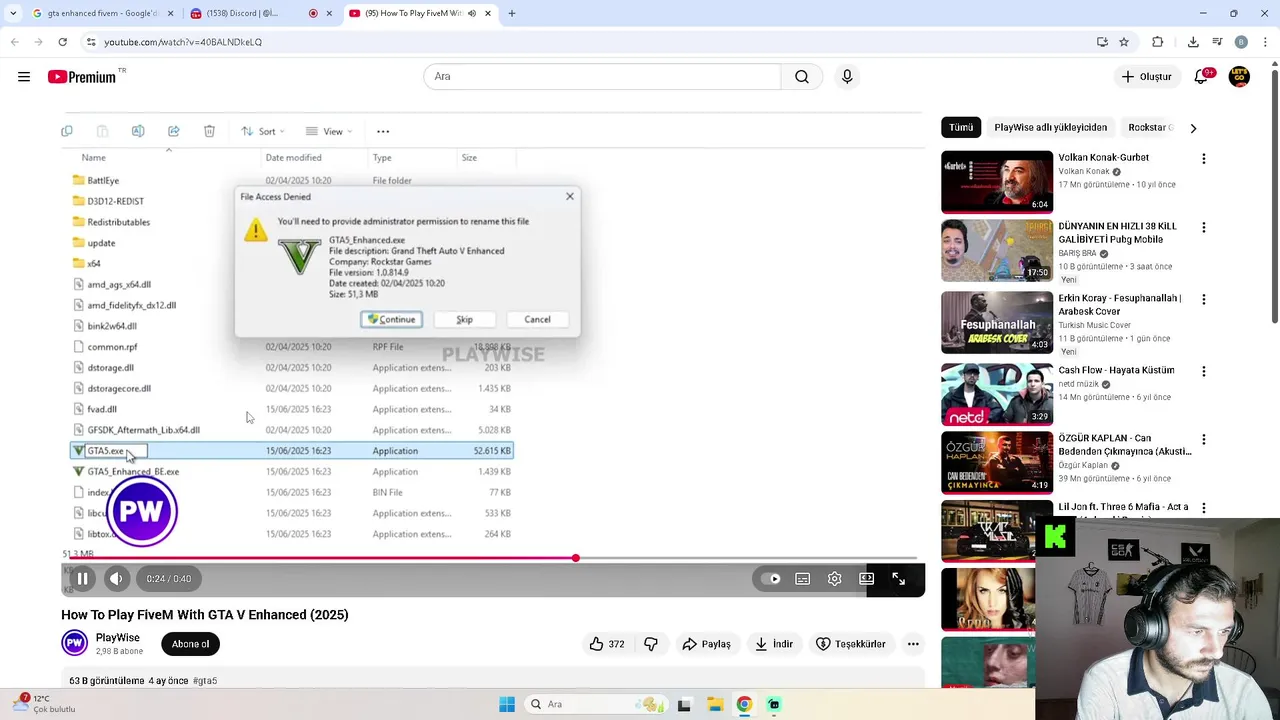Open the YouTube guide hamburger menu
The height and width of the screenshot is (720, 1280).
pos(24,77)
